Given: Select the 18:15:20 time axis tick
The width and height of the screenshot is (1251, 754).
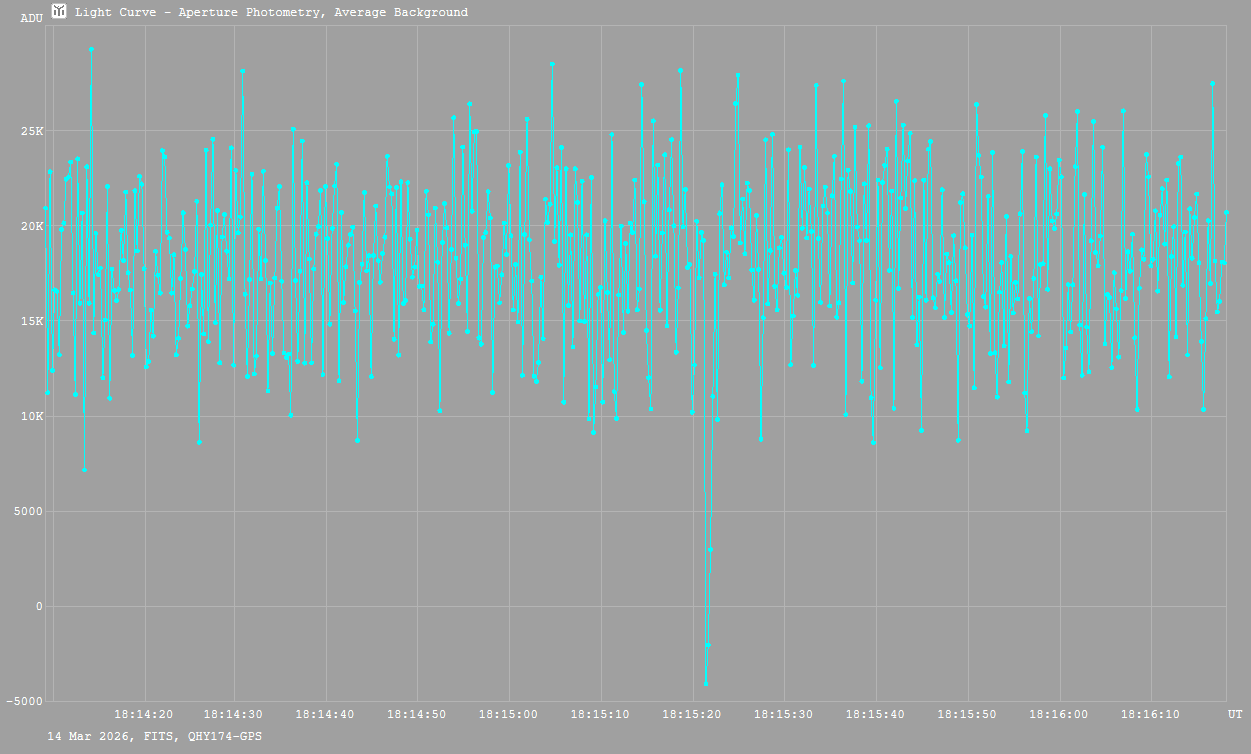Looking at the screenshot, I should click(692, 714).
